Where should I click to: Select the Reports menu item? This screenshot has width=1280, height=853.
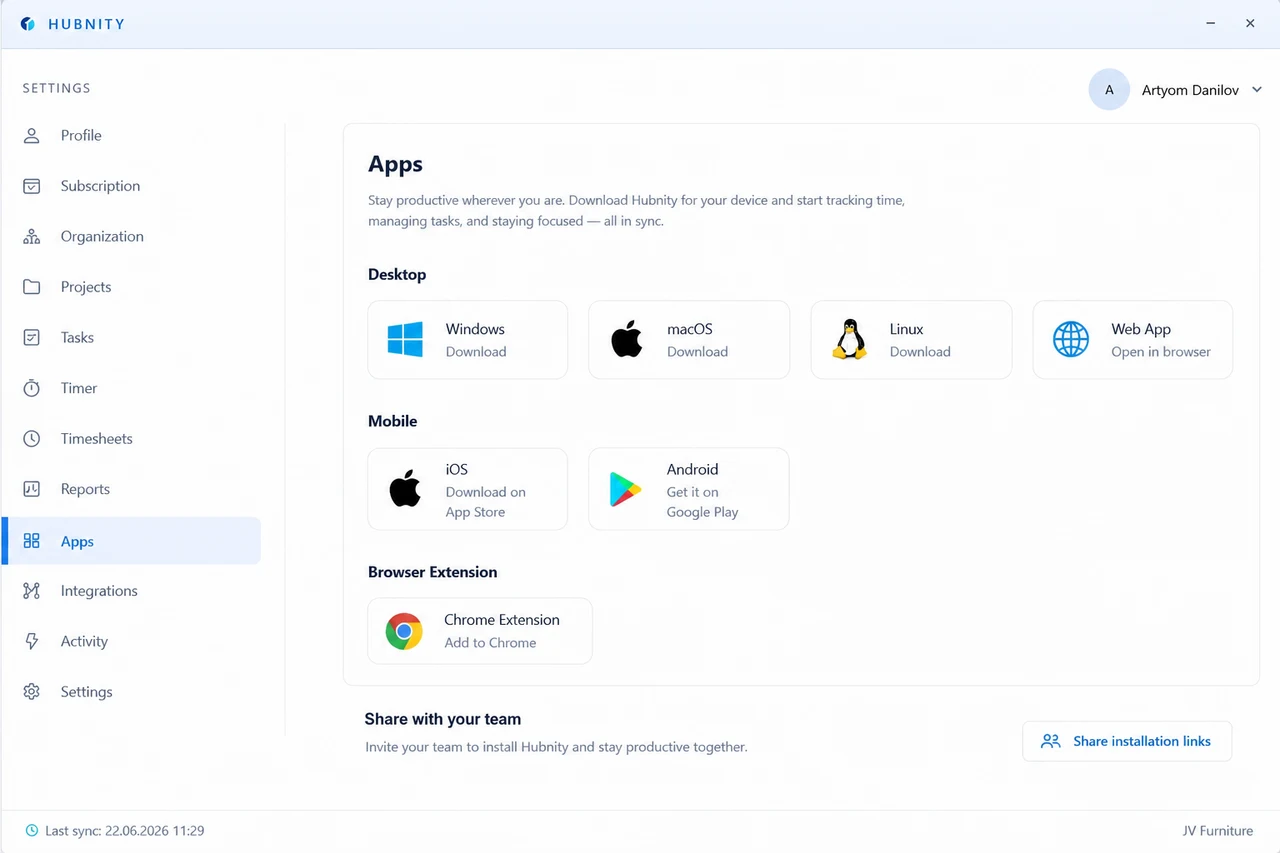[131, 489]
